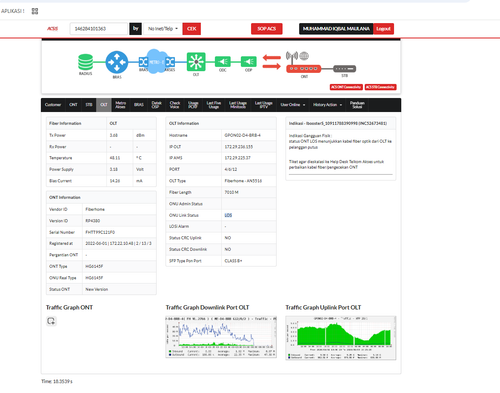The image size is (500, 393).
Task: Open the Traffic Graph Uplink Port OLT image
Action: point(341,338)
